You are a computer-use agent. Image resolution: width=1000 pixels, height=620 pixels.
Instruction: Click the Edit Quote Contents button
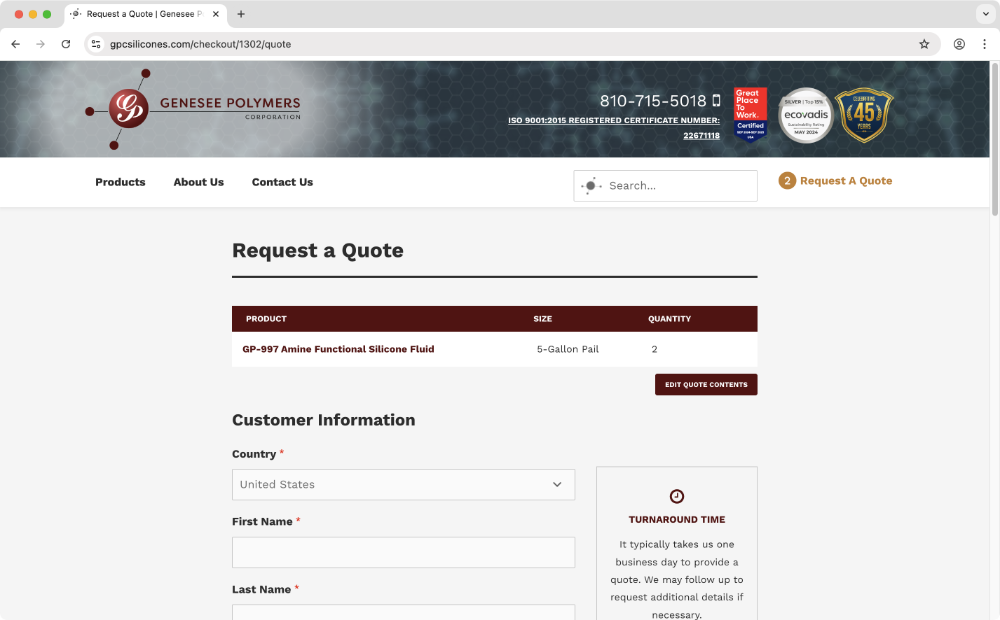tap(706, 385)
